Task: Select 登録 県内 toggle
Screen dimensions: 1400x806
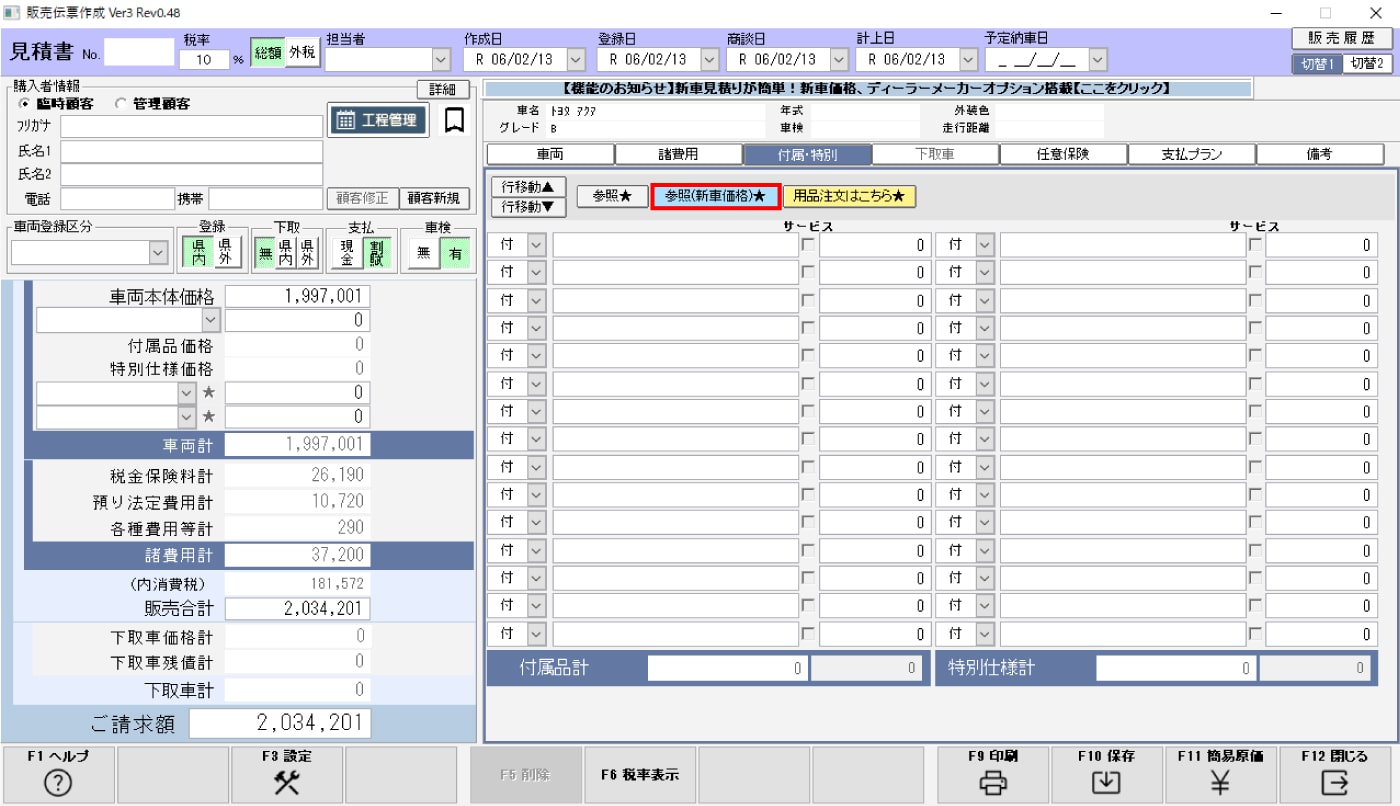Action: (x=198, y=254)
